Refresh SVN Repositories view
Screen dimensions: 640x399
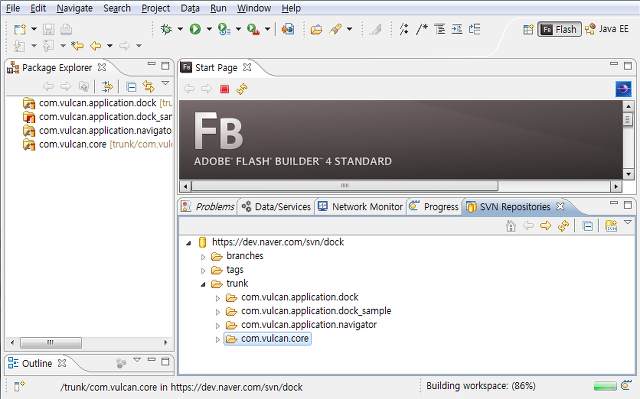[564, 225]
